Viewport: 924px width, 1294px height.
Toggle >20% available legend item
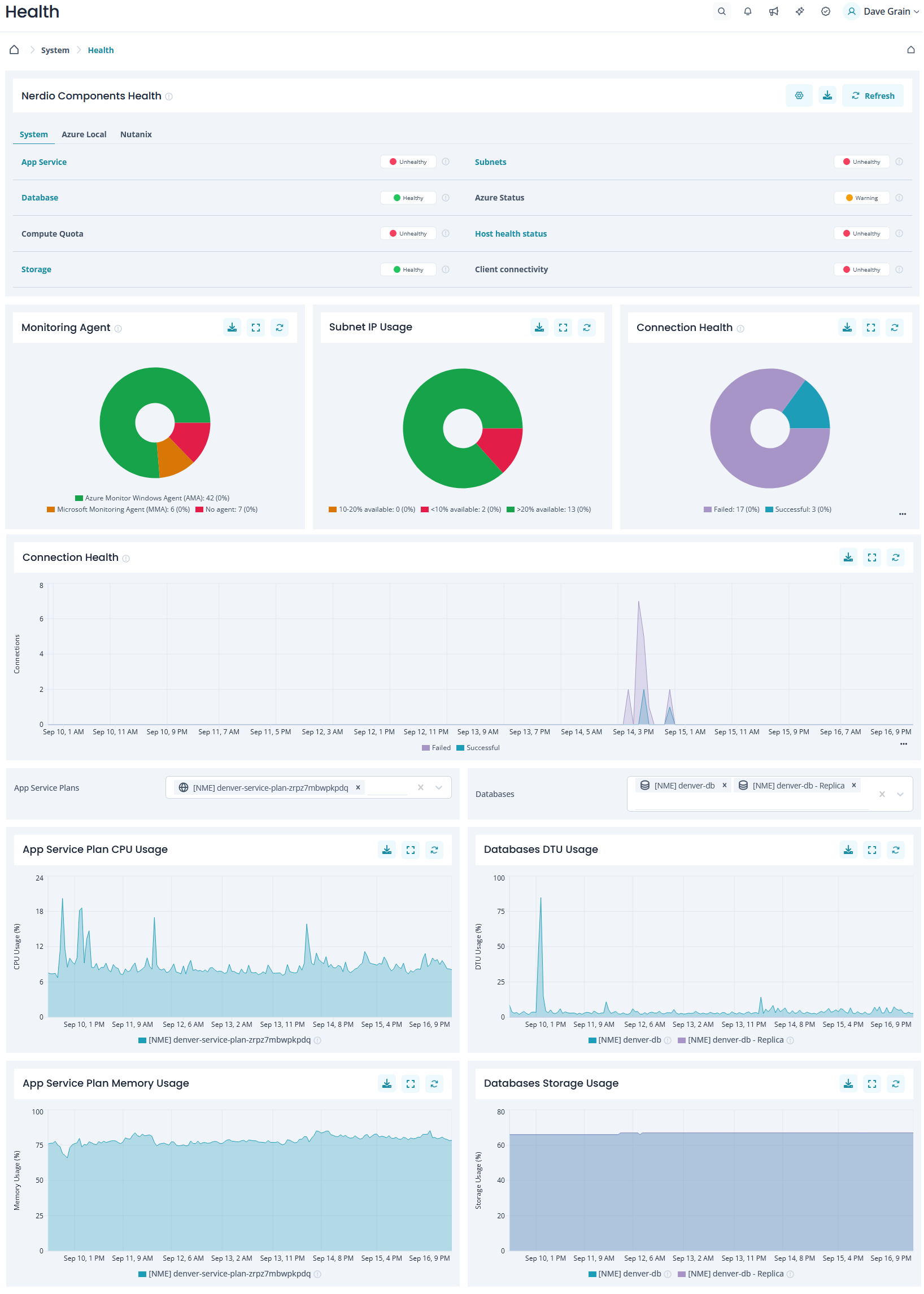[x=549, y=510]
